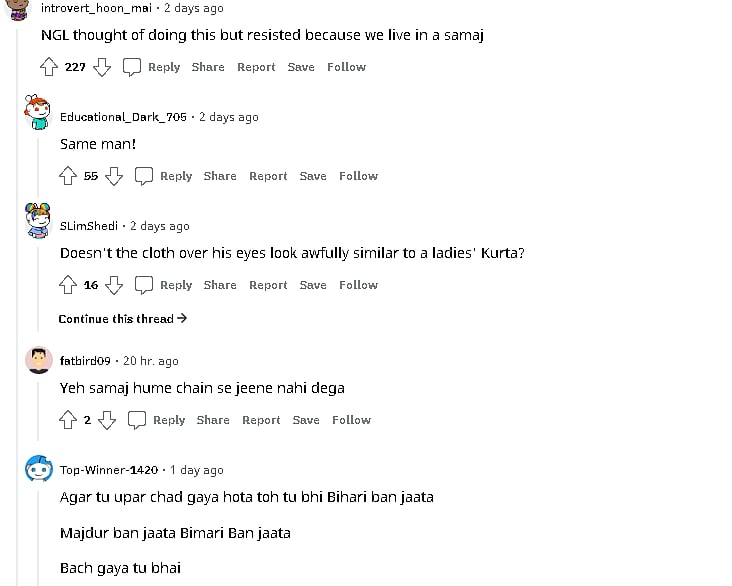Upvote SLimShedi's Kurta comment

68,285
